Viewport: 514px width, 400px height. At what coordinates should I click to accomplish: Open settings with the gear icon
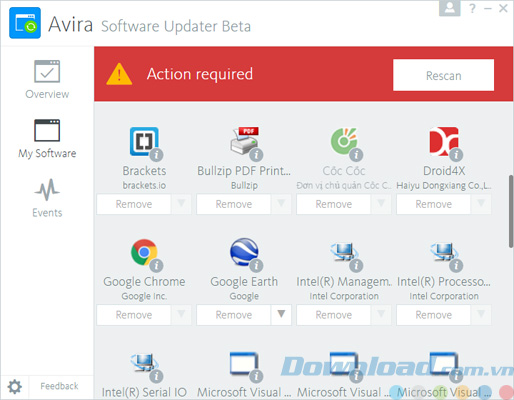click(15, 387)
